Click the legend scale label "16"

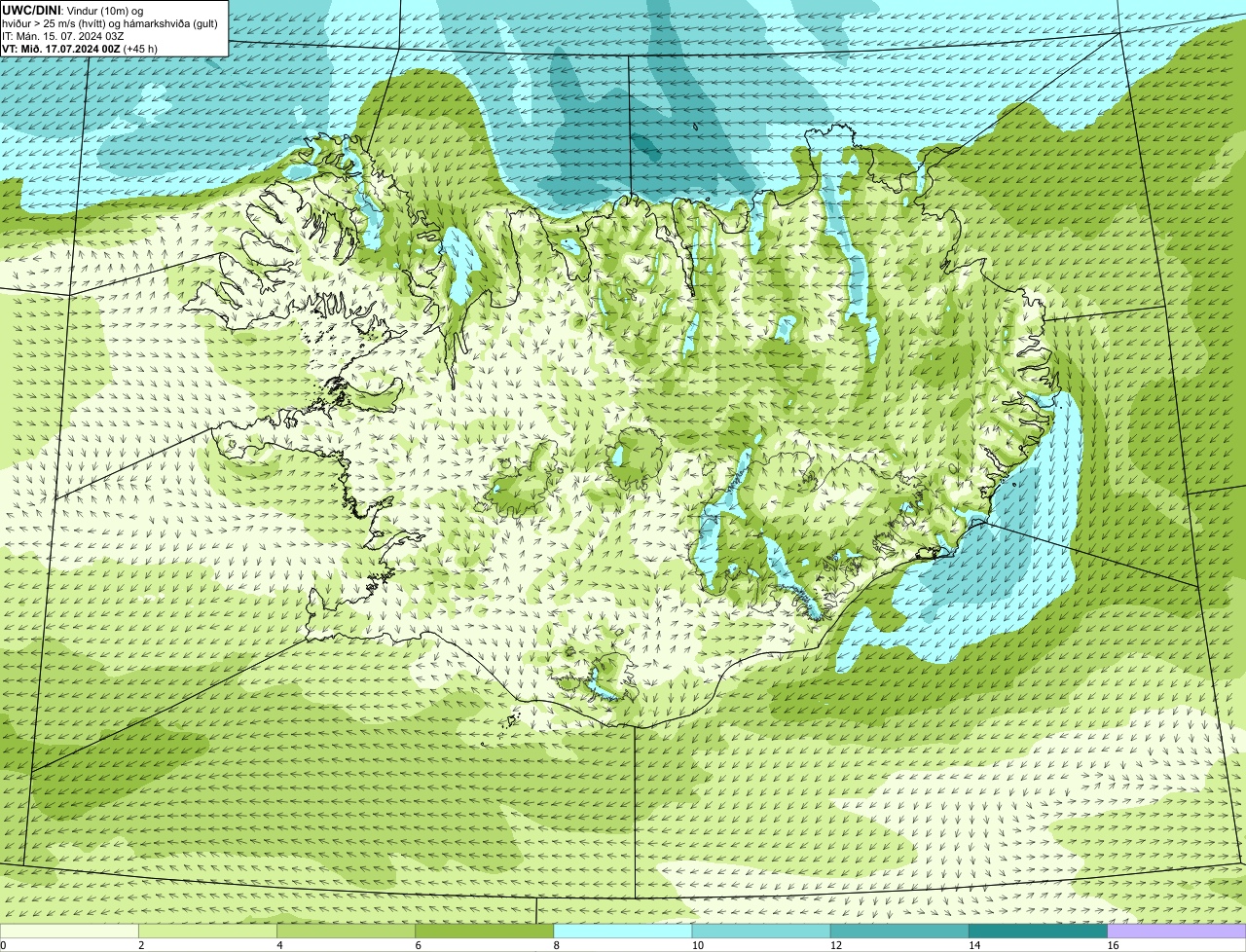pos(1112,945)
